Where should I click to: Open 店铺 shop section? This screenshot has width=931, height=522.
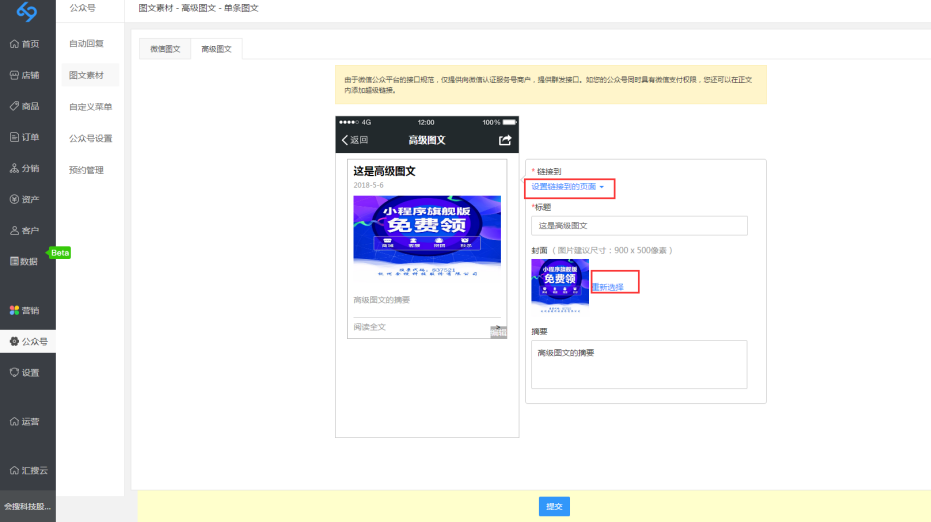(x=25, y=75)
